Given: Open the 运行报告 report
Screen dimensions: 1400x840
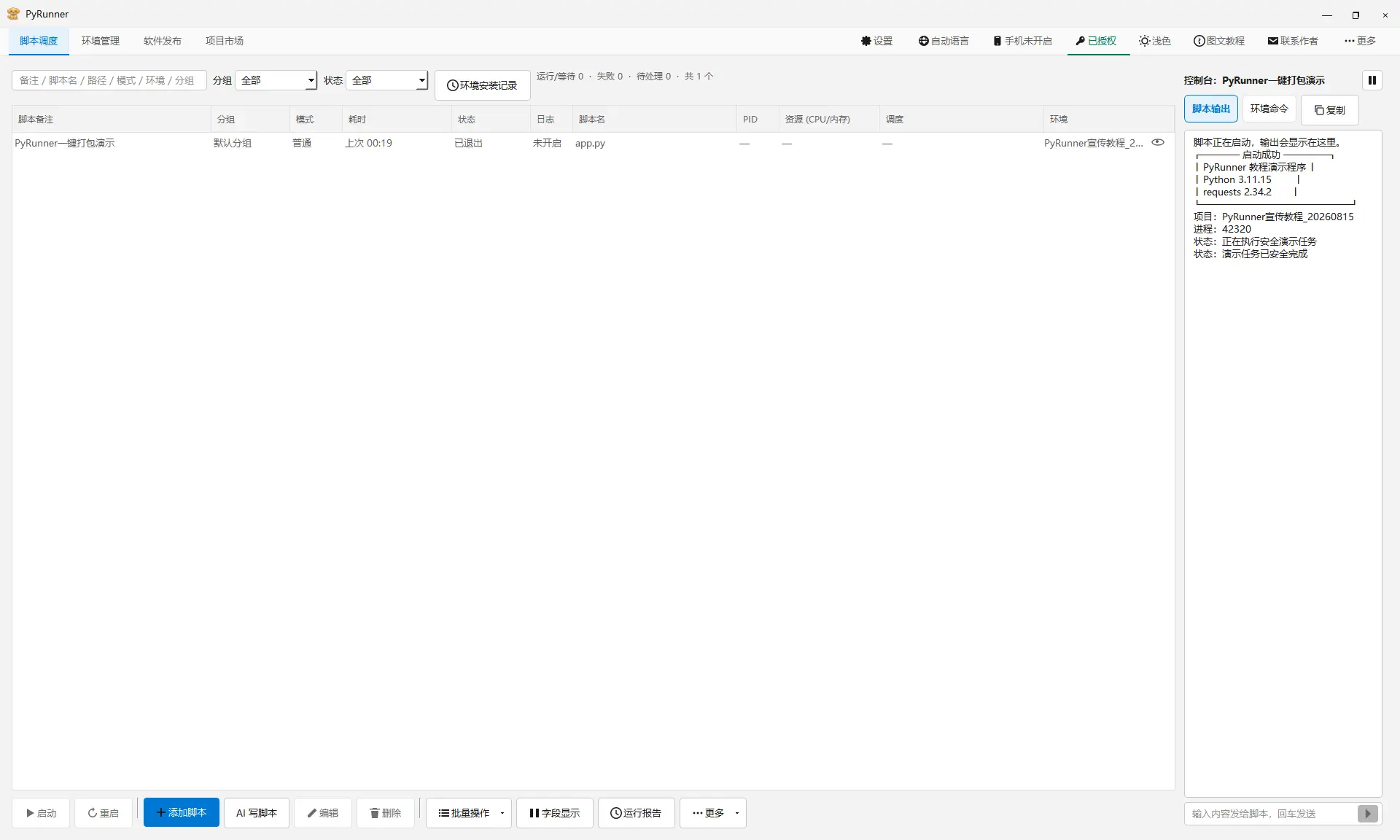Looking at the screenshot, I should (x=637, y=813).
